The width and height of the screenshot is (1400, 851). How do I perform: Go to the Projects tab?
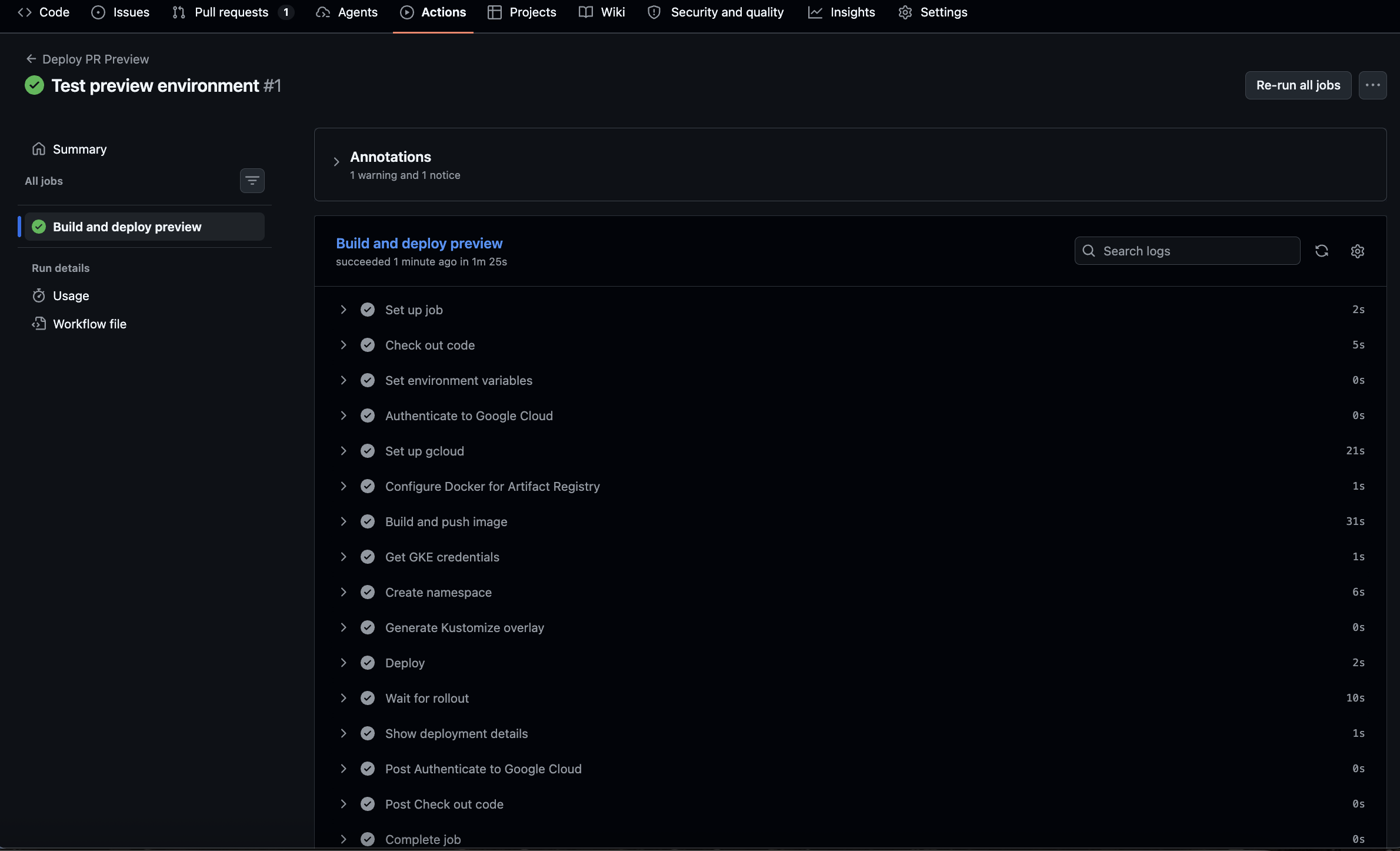pyautogui.click(x=522, y=12)
